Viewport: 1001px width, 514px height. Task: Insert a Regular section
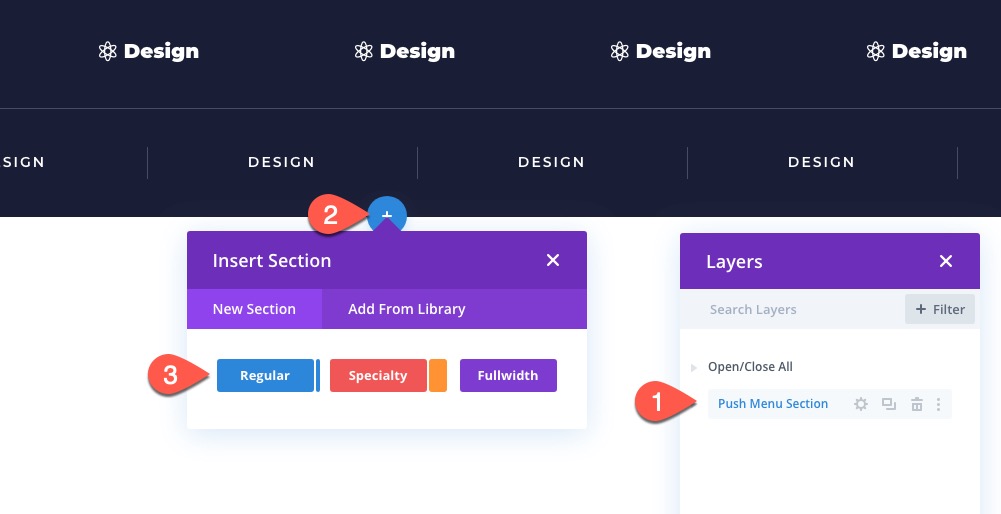click(265, 375)
